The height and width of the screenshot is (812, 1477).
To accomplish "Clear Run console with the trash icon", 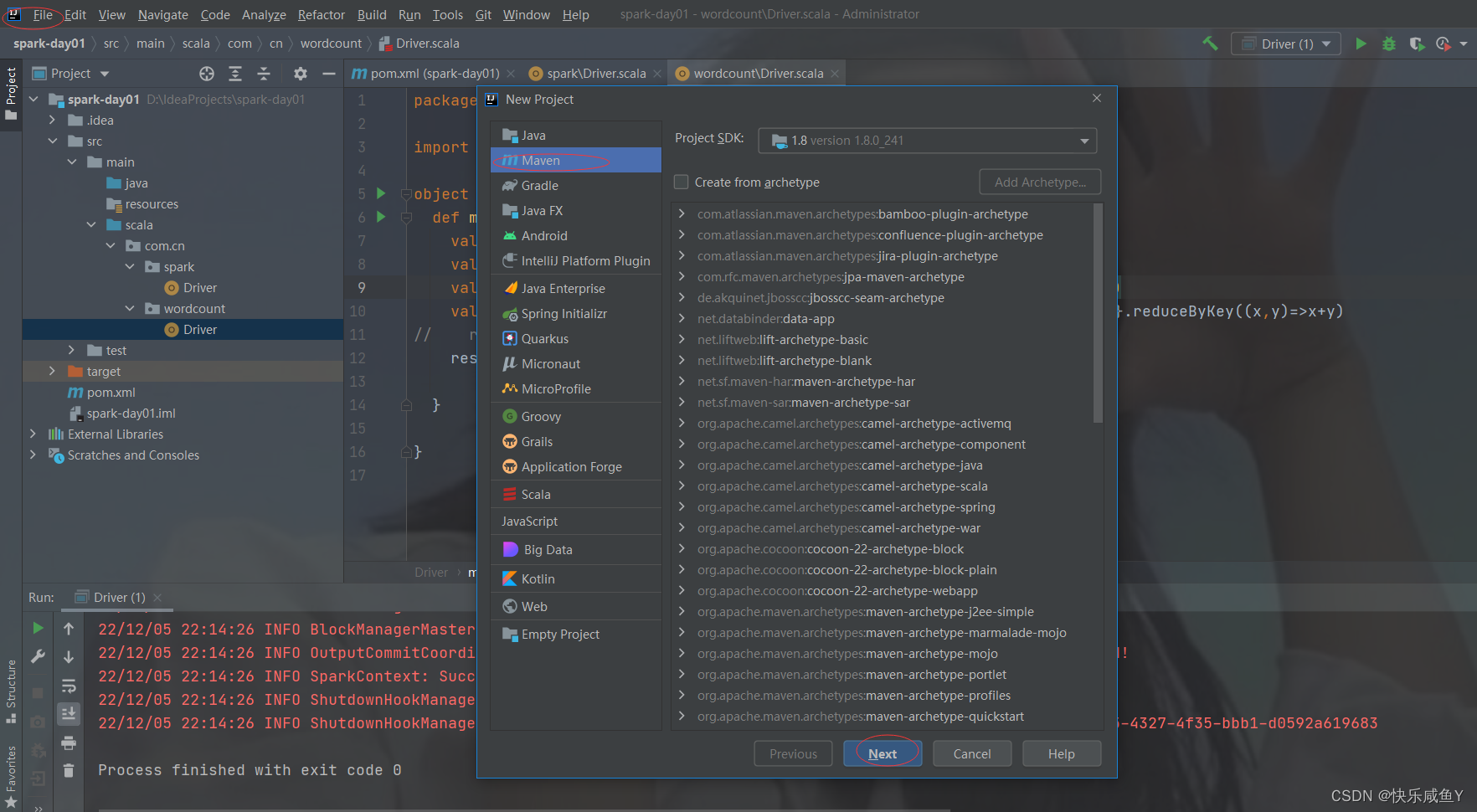I will 69,770.
